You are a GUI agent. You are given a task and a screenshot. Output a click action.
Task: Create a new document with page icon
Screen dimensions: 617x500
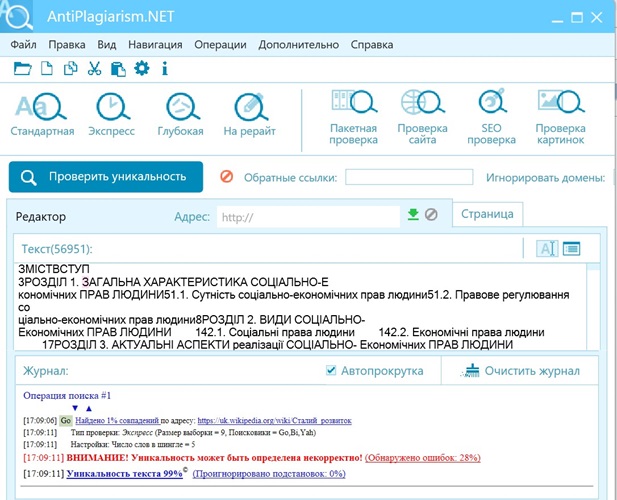(x=47, y=68)
